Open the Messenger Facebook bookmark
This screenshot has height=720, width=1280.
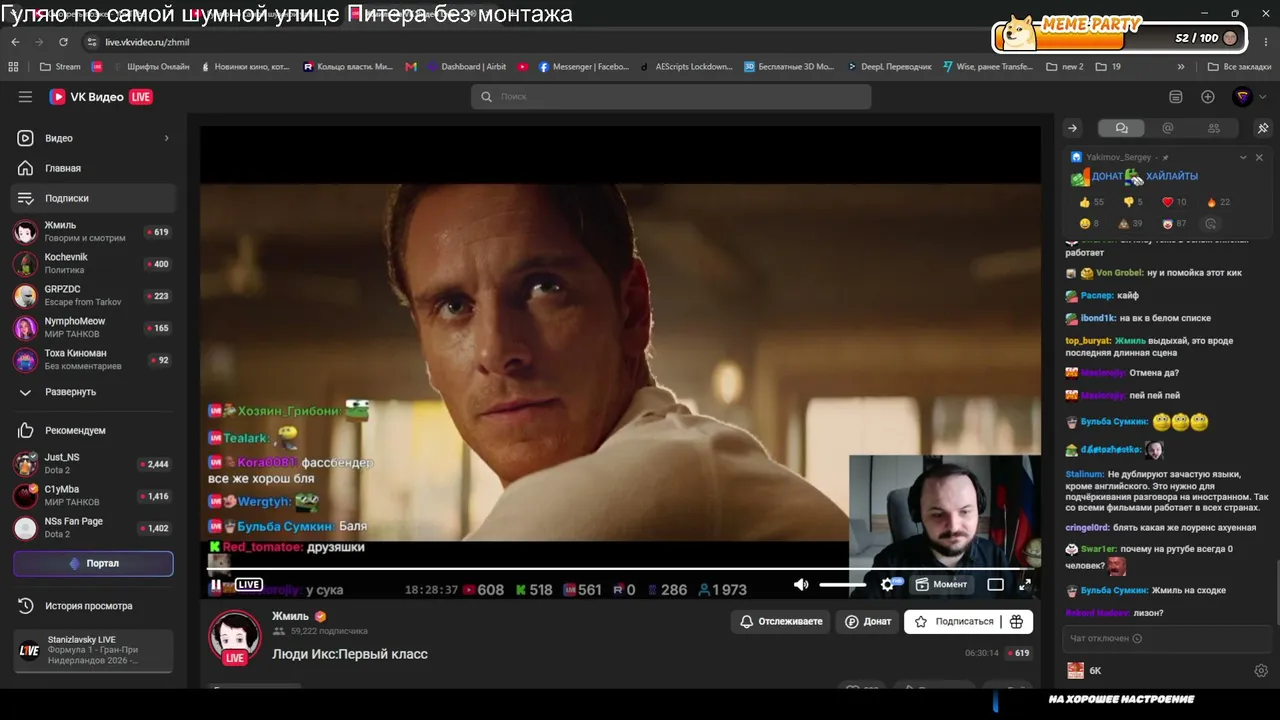[x=584, y=67]
